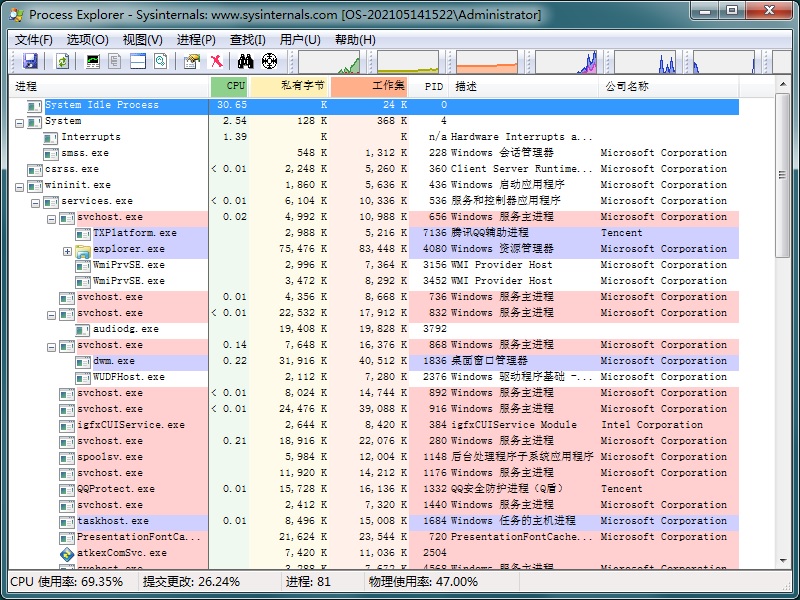The width and height of the screenshot is (800, 600).
Task: Sort by the 公司名称 column header
Action: click(668, 86)
